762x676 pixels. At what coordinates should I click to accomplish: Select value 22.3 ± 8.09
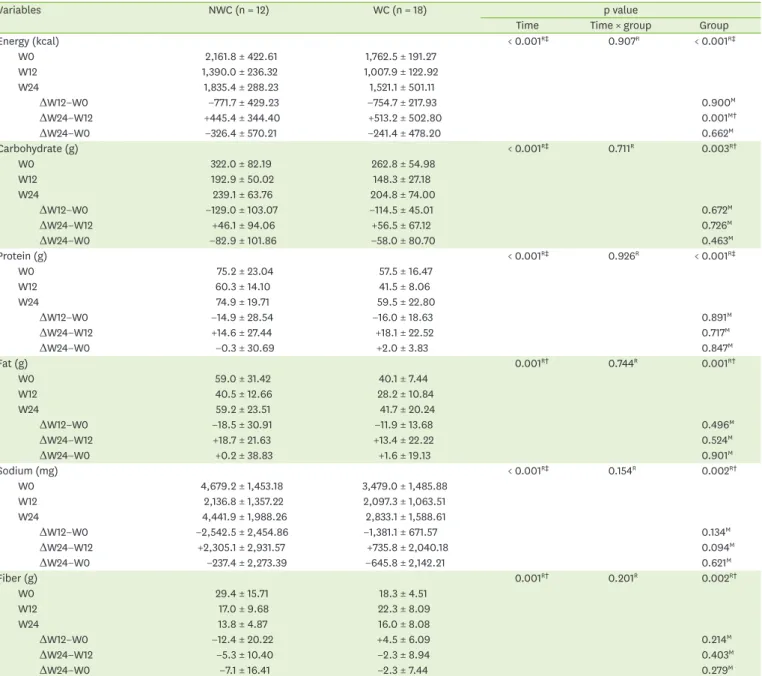(403, 609)
